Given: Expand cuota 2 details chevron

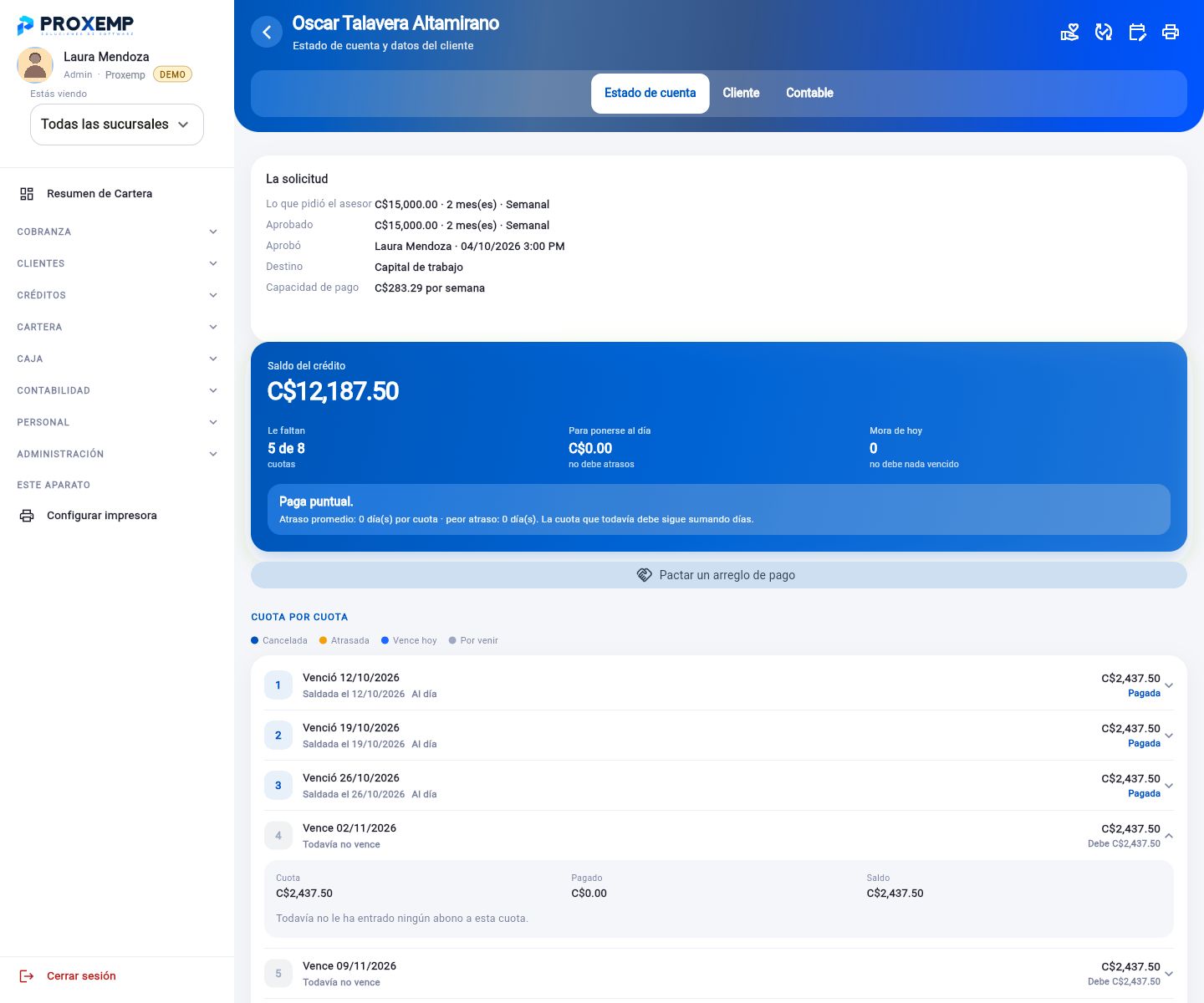Looking at the screenshot, I should pyautogui.click(x=1169, y=736).
